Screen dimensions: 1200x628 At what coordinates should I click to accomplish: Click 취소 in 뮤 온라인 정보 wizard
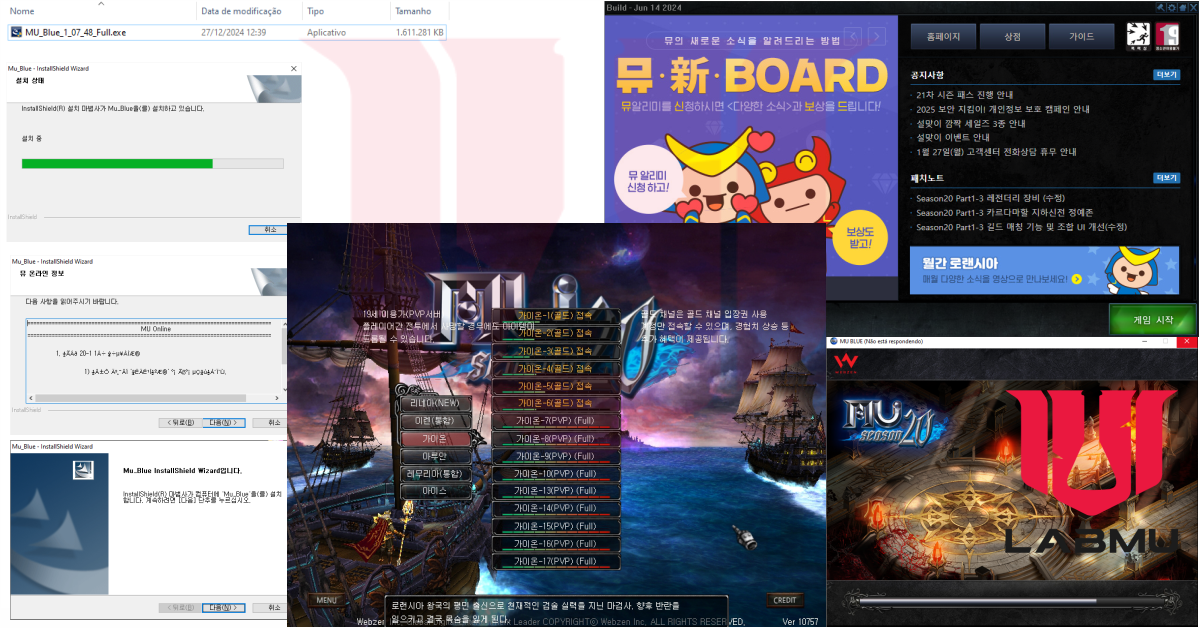pos(272,422)
